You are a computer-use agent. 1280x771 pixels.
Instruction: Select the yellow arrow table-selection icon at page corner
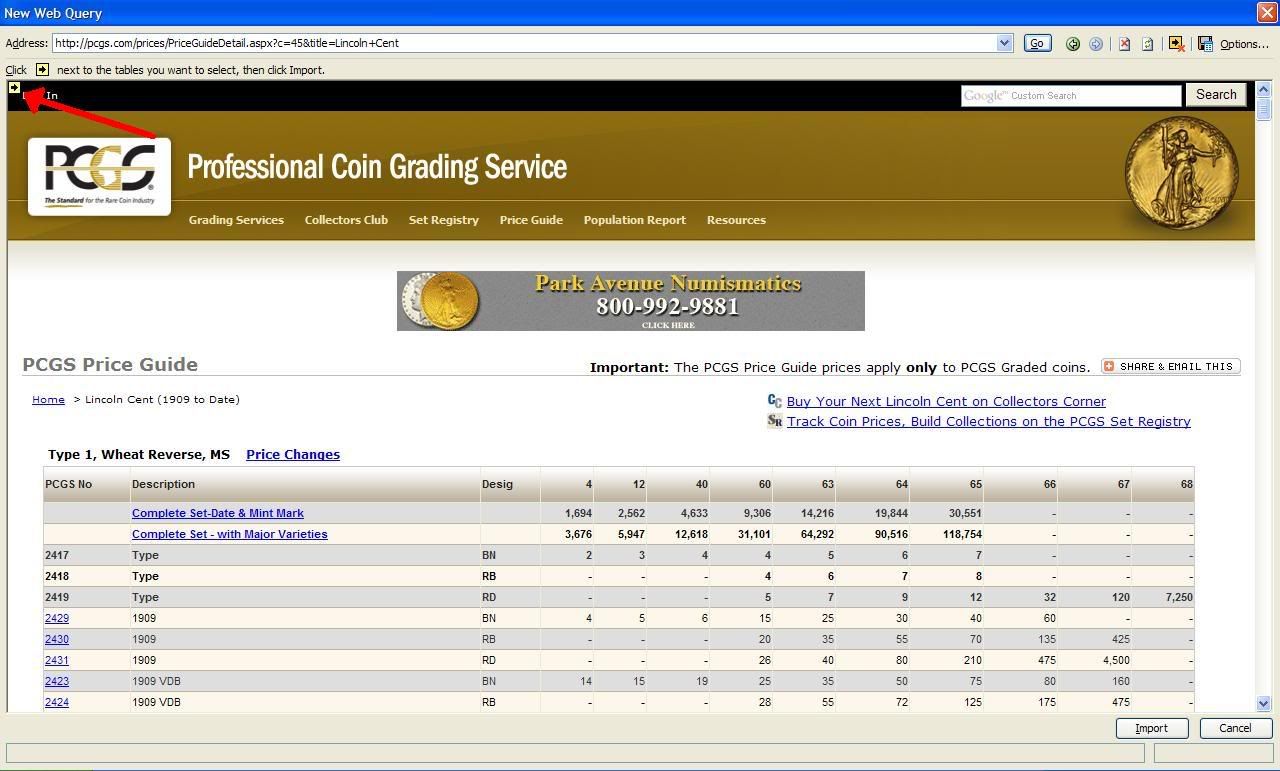14,88
